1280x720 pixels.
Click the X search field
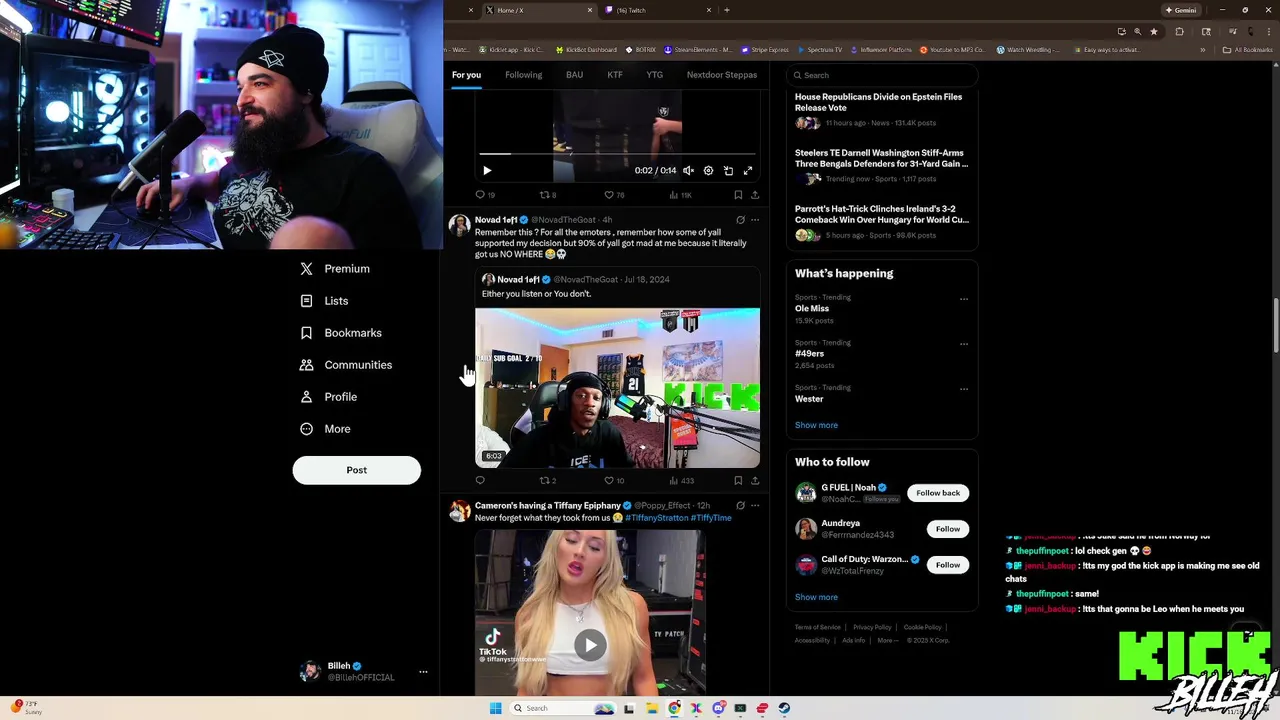pyautogui.click(x=881, y=75)
